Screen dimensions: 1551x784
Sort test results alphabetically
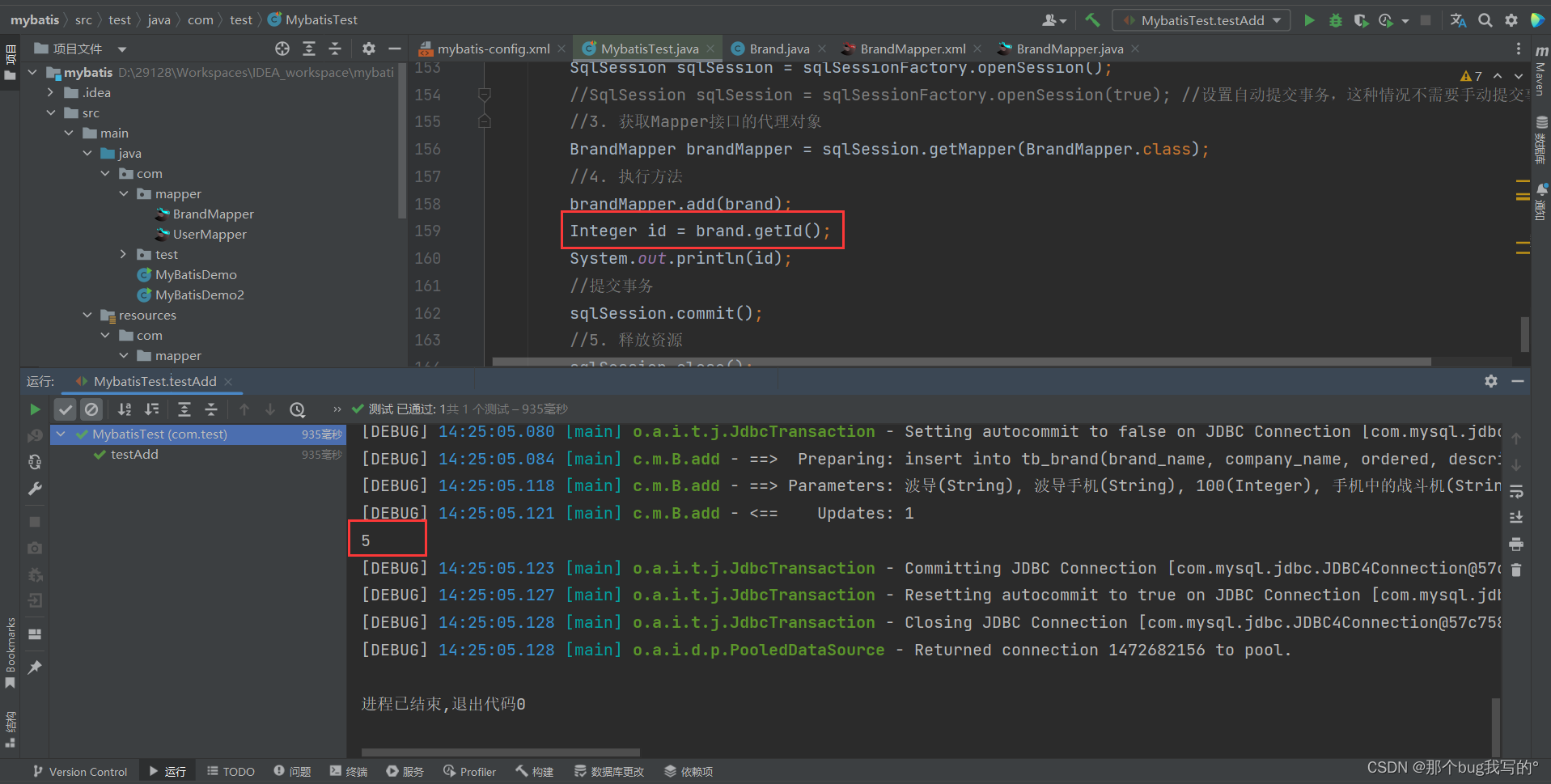(125, 409)
